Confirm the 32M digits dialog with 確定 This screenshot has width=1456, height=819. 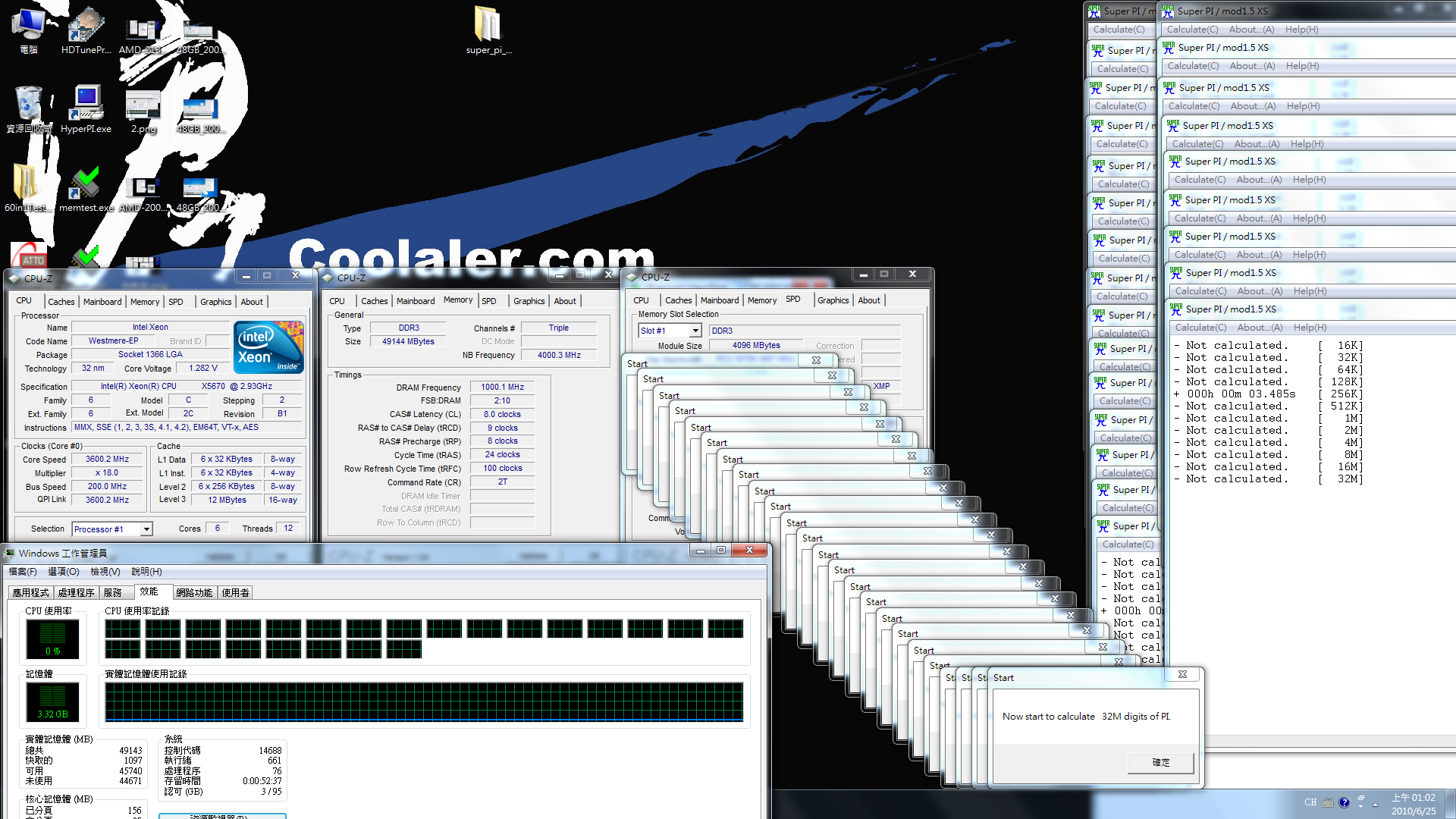click(x=1160, y=762)
